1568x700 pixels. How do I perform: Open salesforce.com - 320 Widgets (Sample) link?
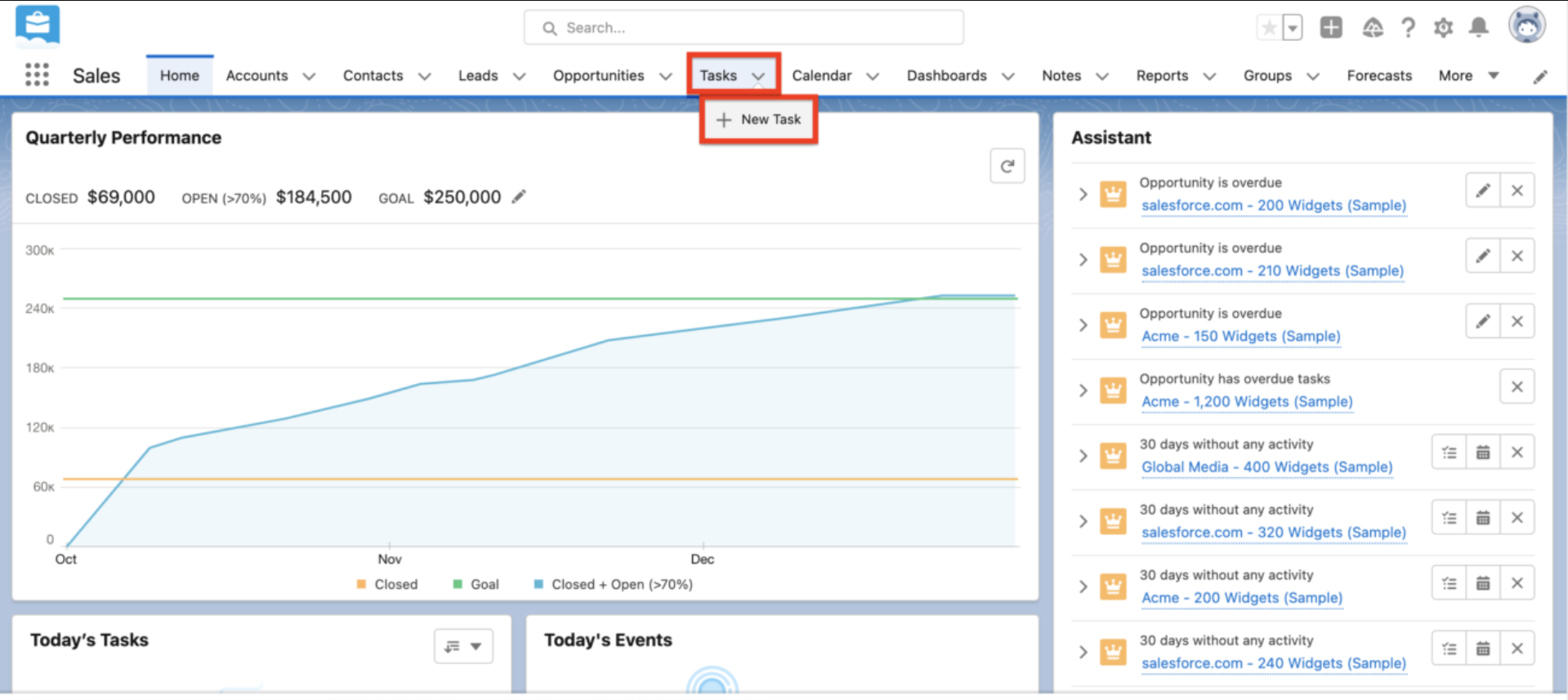pyautogui.click(x=1274, y=532)
